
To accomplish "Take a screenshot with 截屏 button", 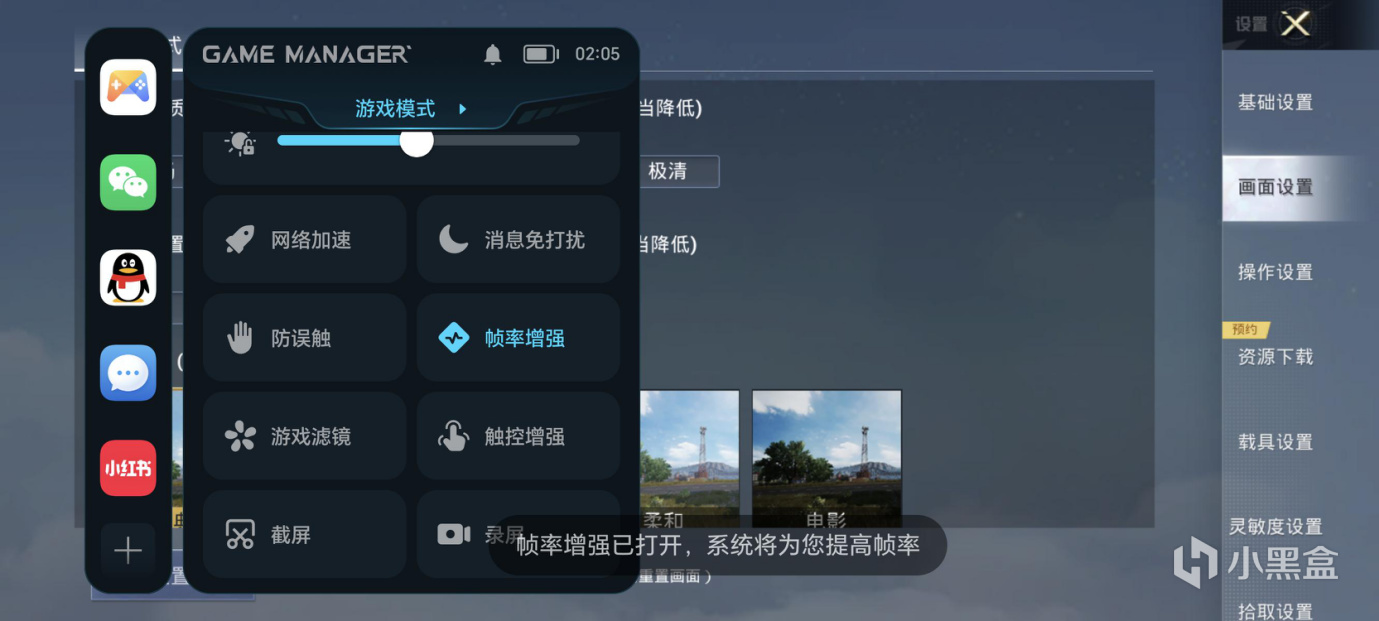I will (305, 534).
